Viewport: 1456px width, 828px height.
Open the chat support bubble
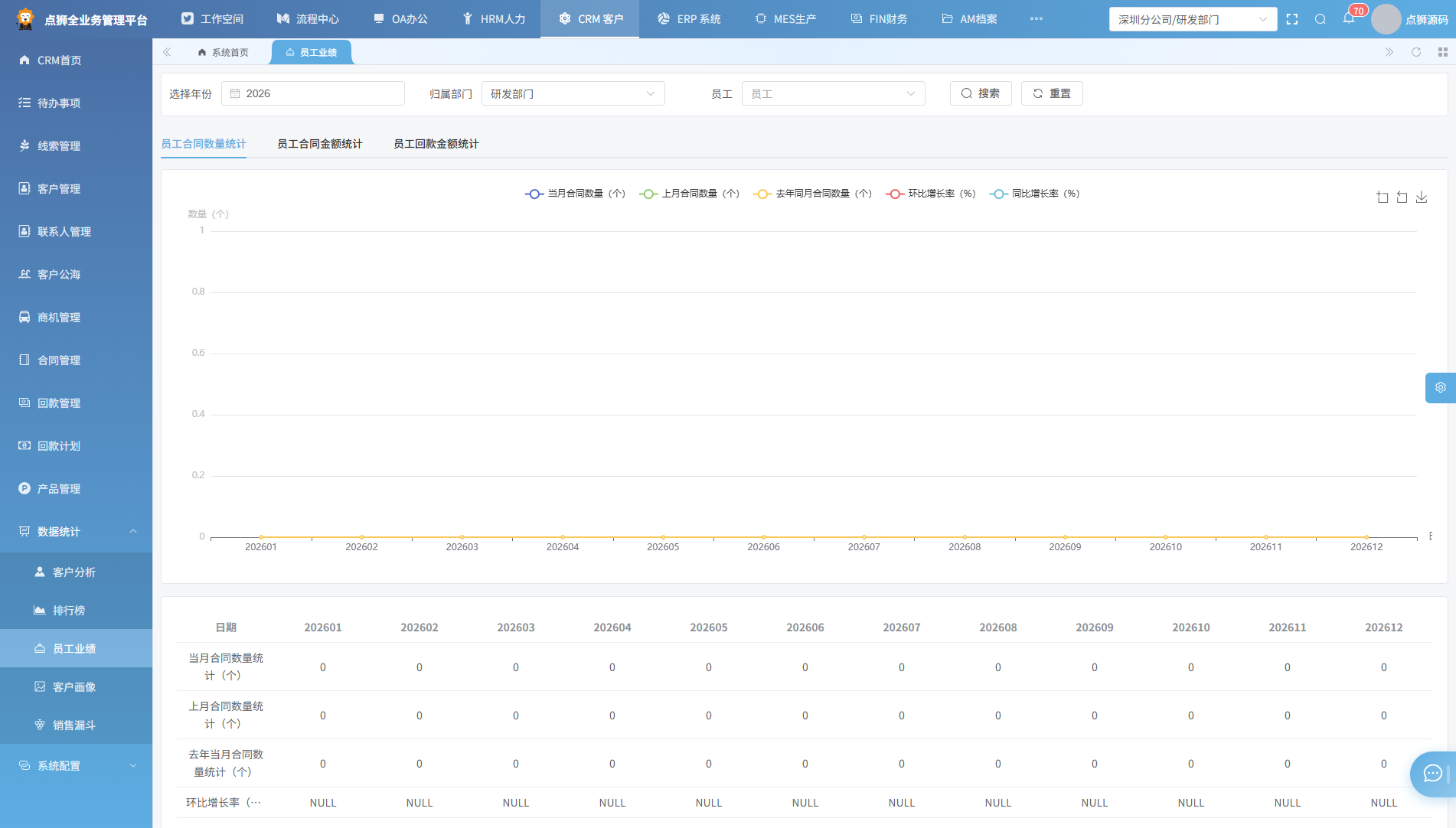point(1432,774)
